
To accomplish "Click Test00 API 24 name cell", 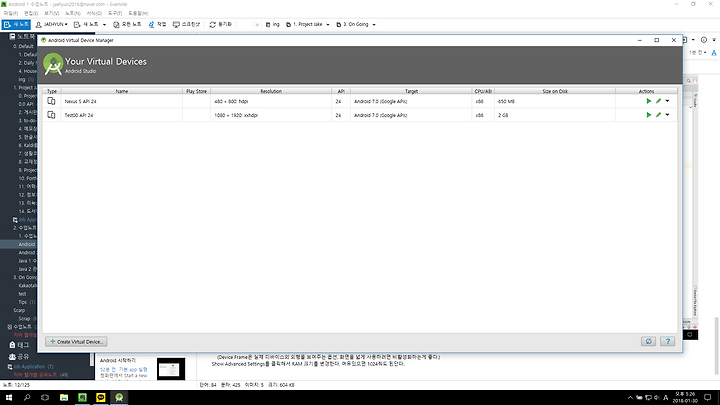I will [x=122, y=115].
